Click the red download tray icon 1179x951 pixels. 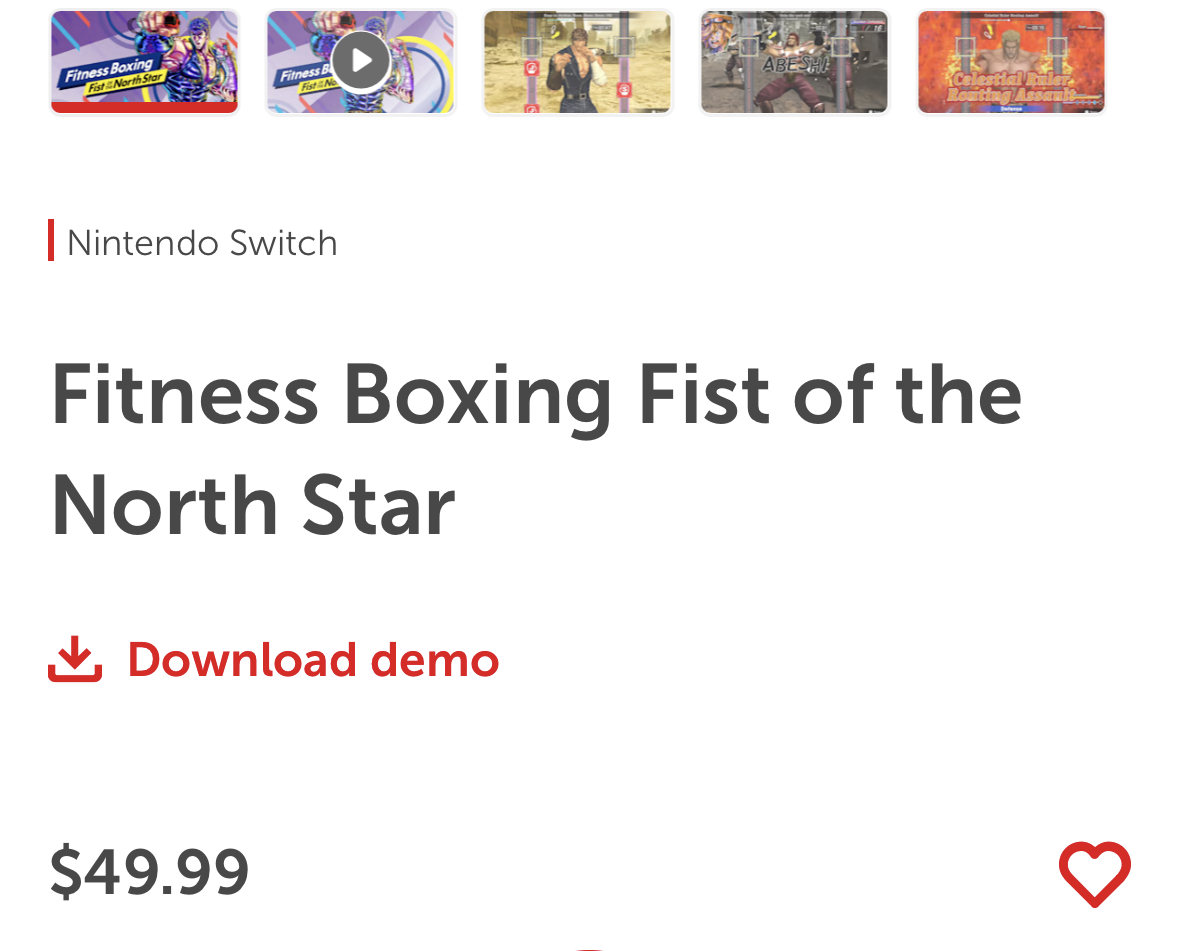[x=75, y=660]
